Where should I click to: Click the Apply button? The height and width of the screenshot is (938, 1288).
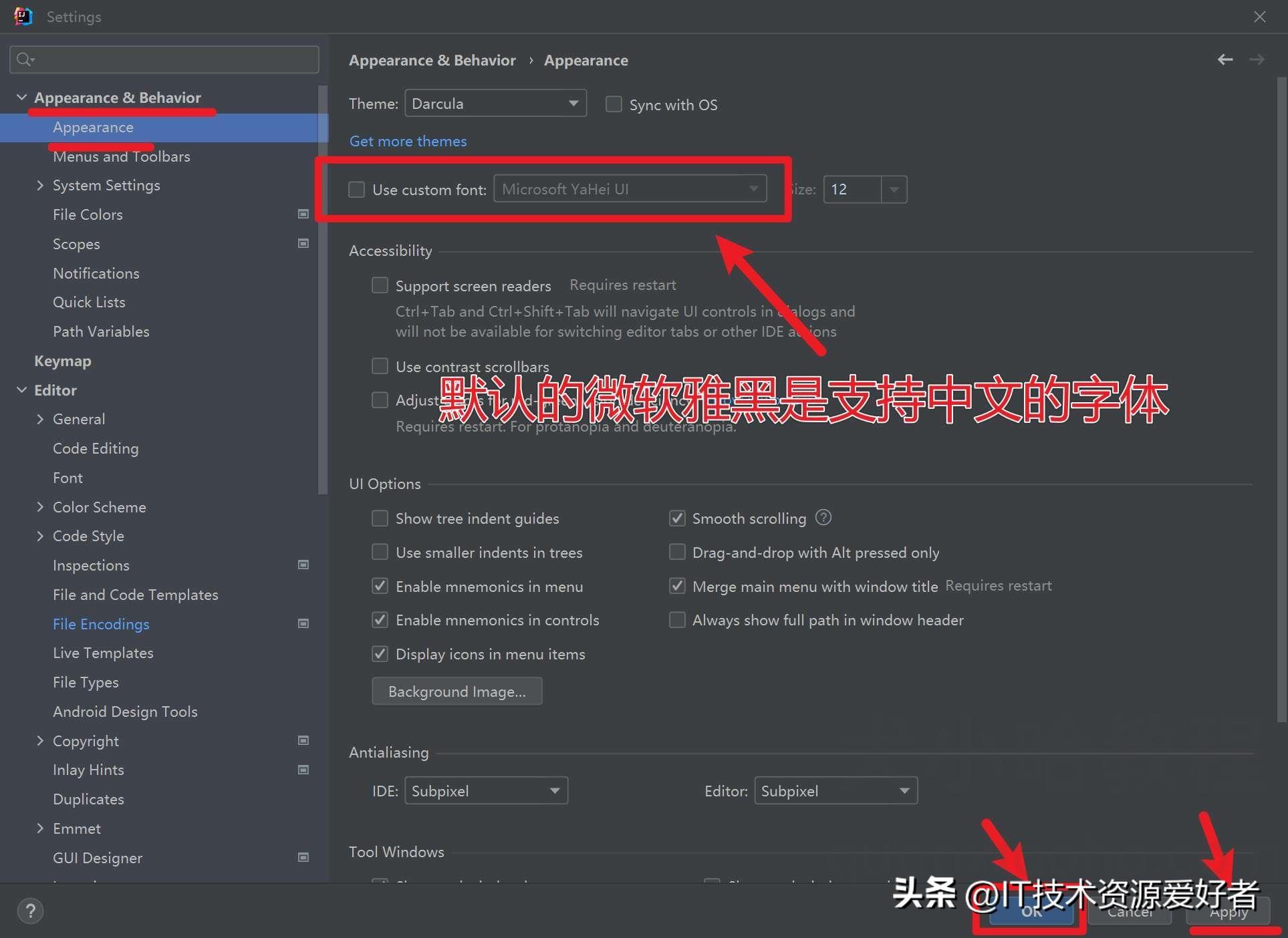1229,911
